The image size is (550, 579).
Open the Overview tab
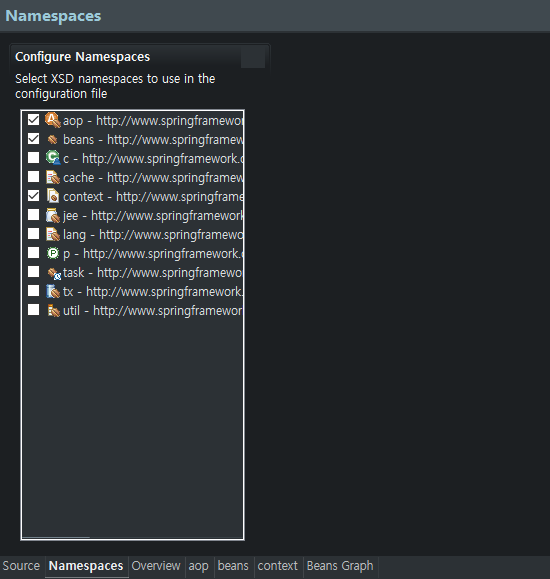coord(156,566)
